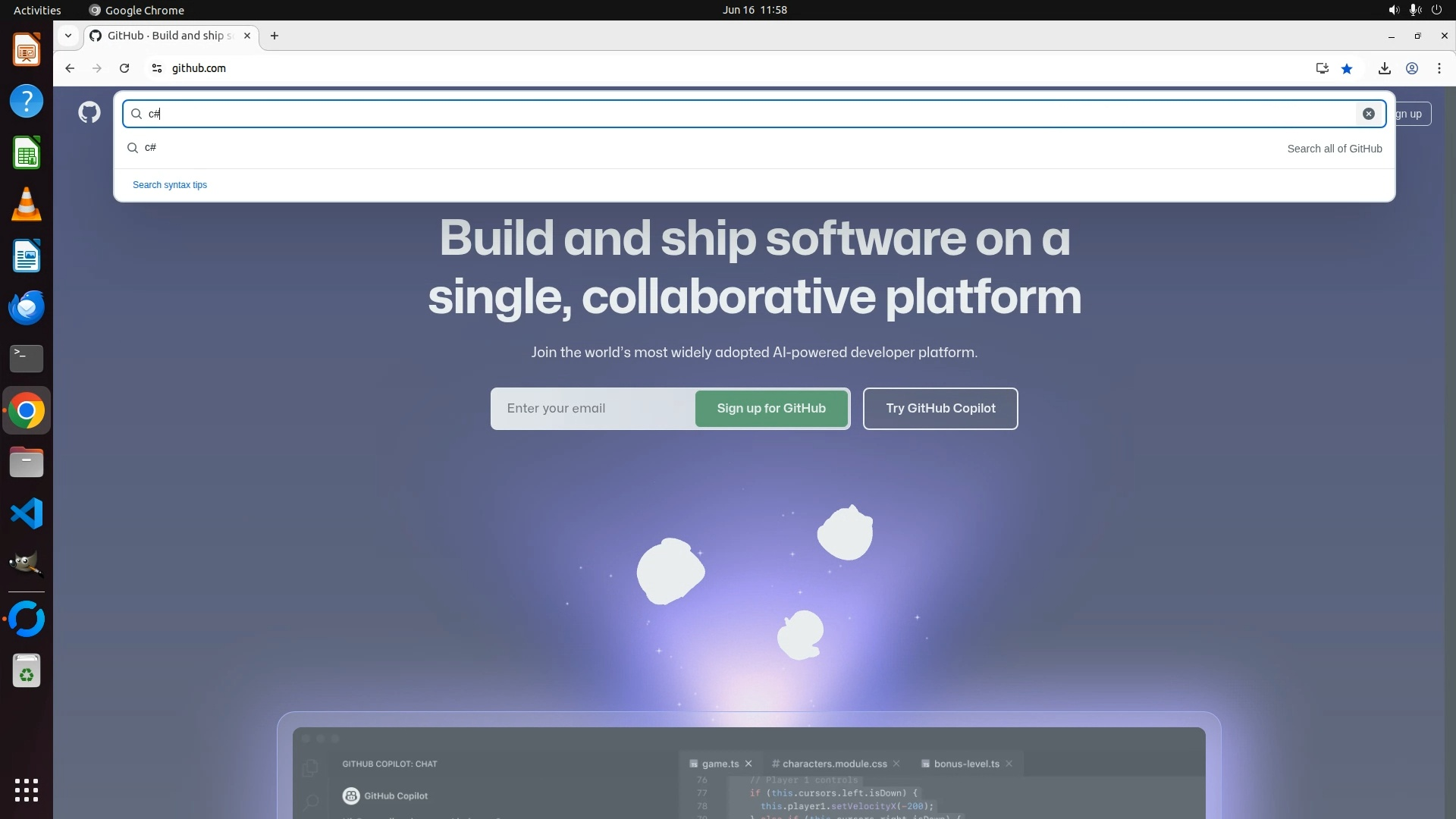Click Sign up for GitHub button
This screenshot has width=1456, height=819.
(770, 409)
